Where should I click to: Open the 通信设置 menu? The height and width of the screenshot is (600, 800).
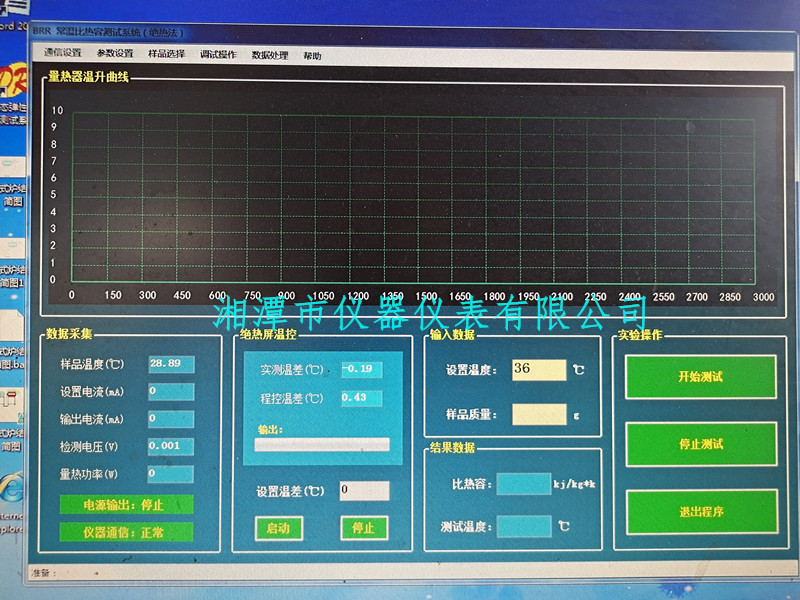point(62,54)
